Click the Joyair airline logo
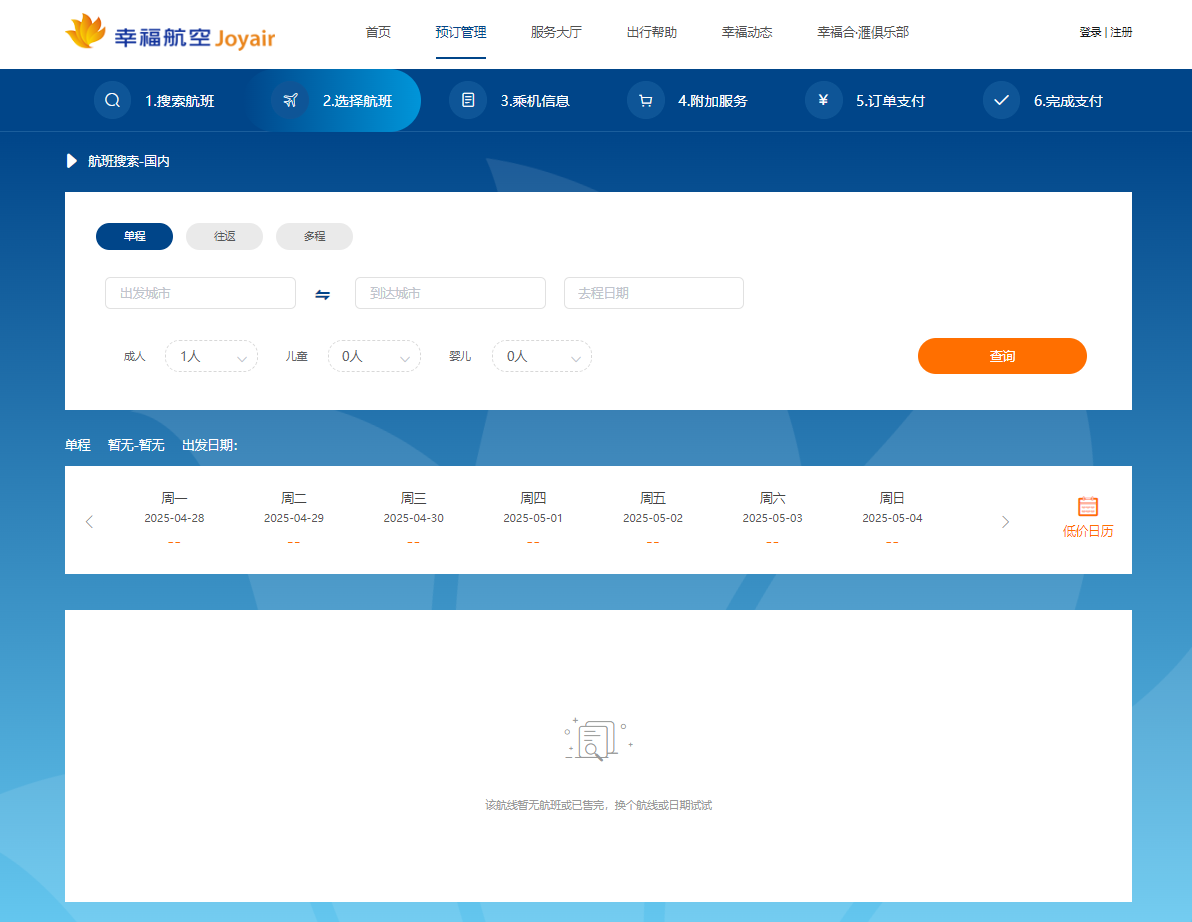 [170, 33]
